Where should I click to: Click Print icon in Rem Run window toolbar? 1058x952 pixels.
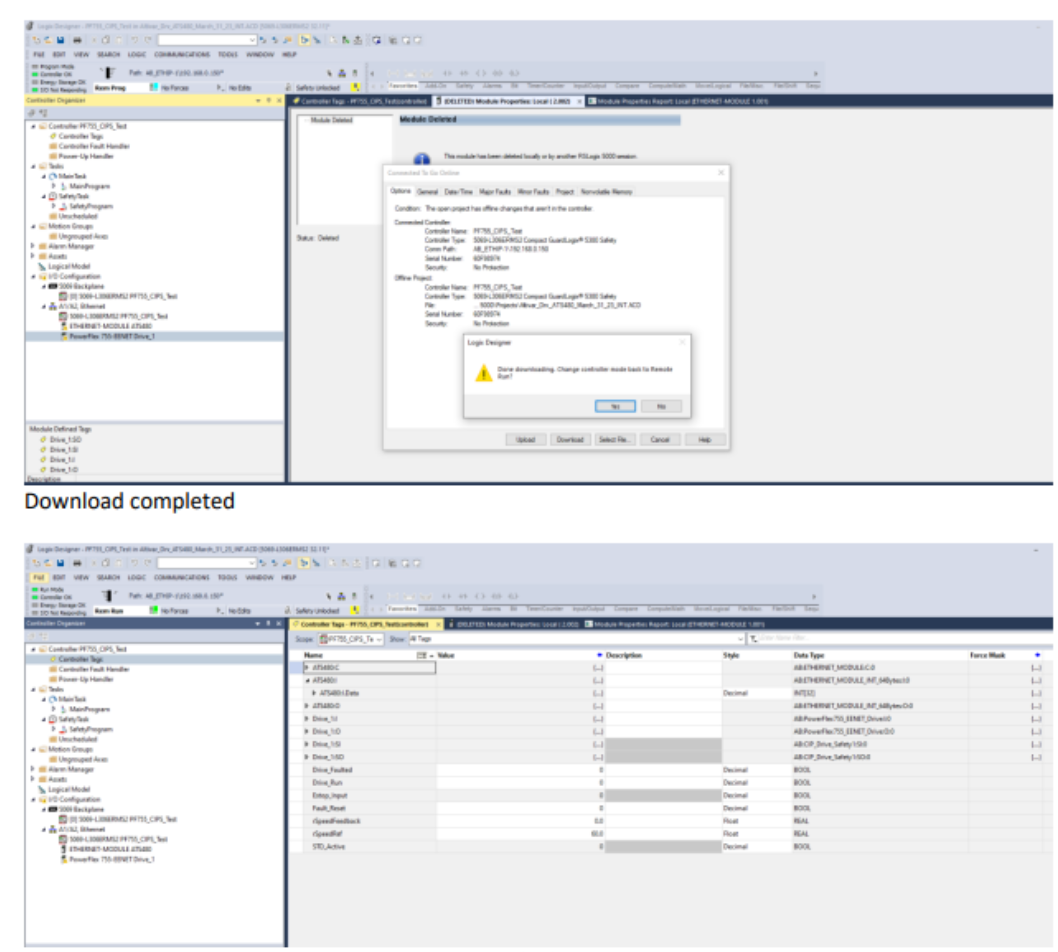[x=77, y=563]
